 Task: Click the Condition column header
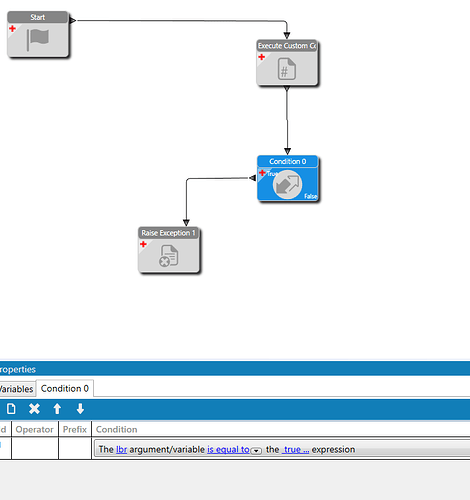pos(116,429)
